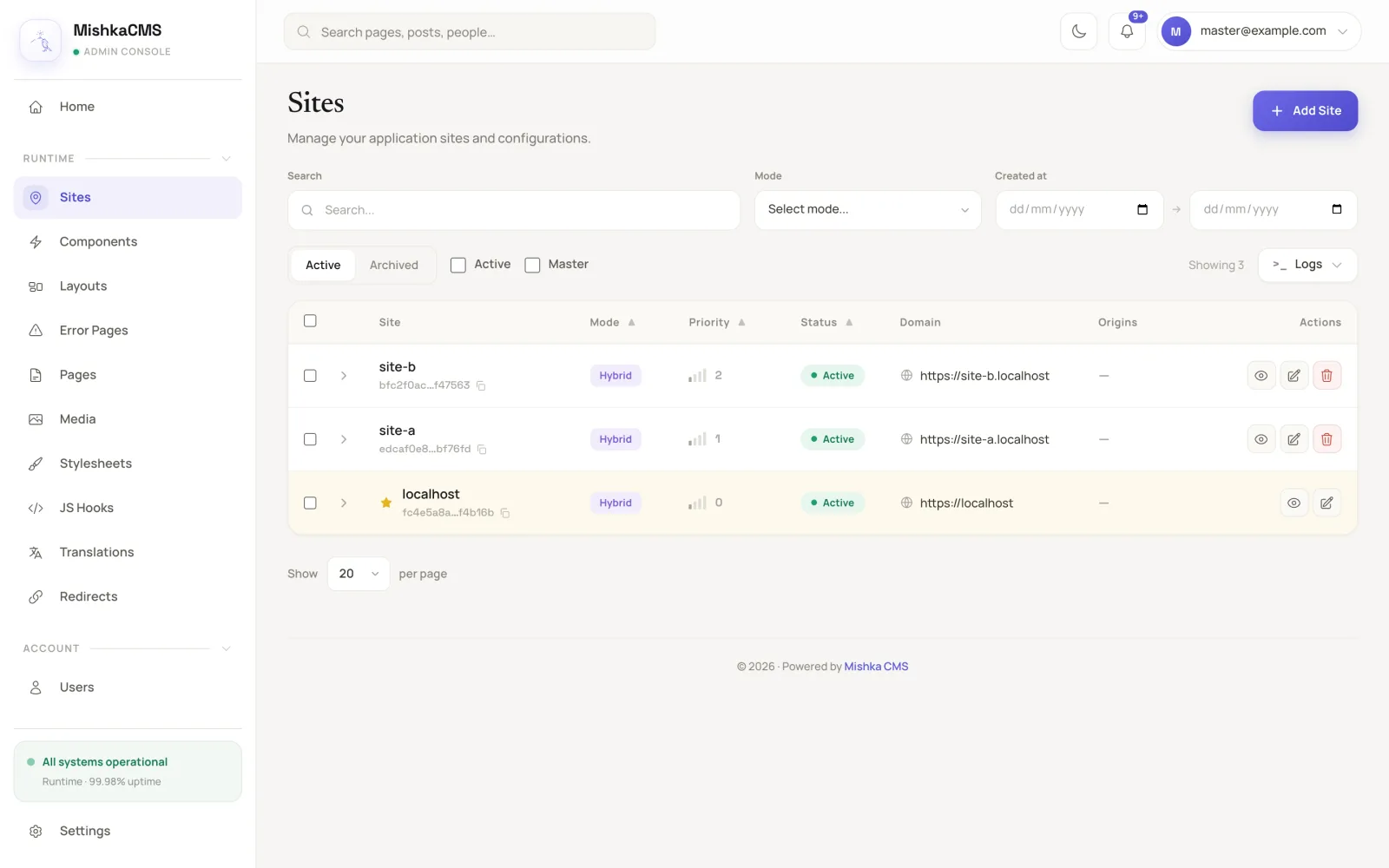Viewport: 1389px width, 868px height.
Task: Expand the localhost row
Action: pyautogui.click(x=344, y=503)
